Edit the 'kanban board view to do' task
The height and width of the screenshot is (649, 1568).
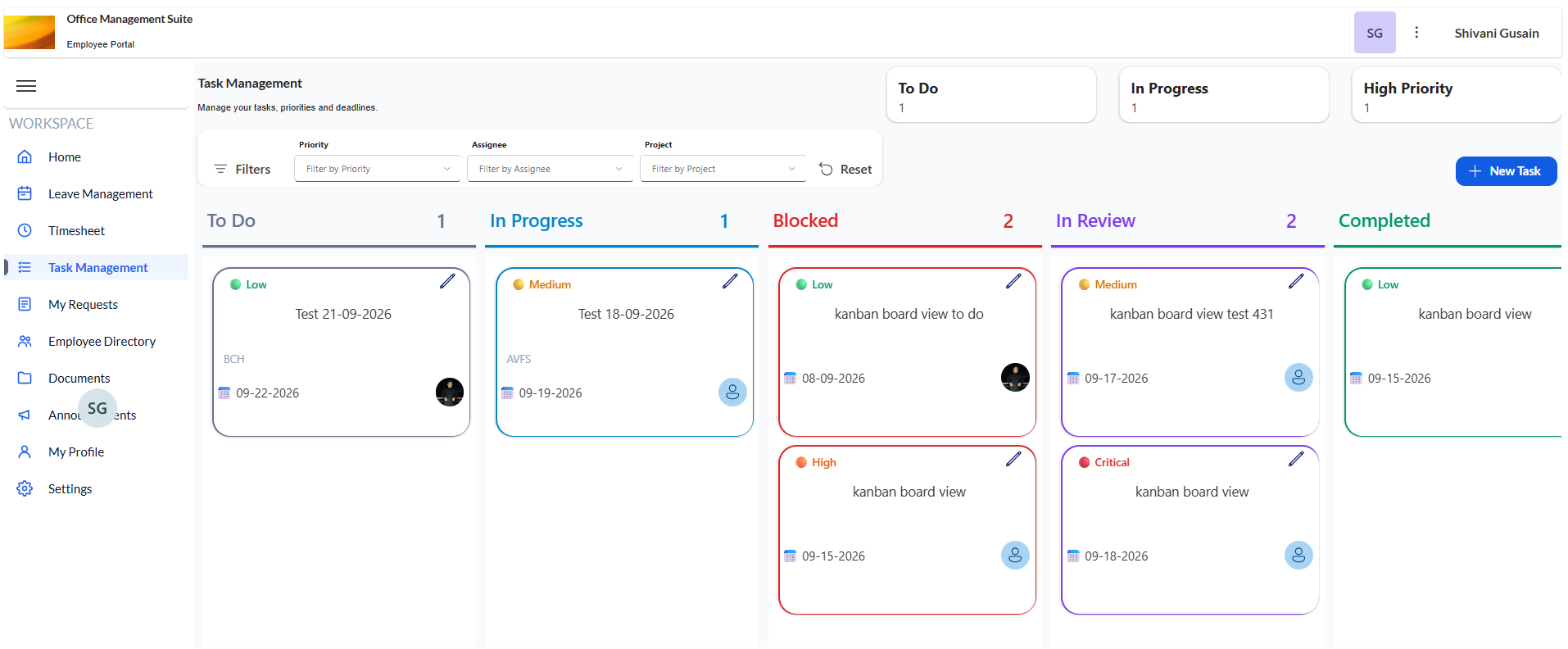click(x=1013, y=281)
